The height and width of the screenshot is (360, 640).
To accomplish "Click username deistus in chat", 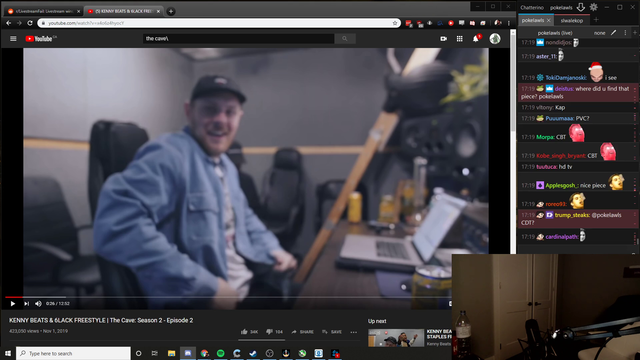I will pyautogui.click(x=564, y=89).
